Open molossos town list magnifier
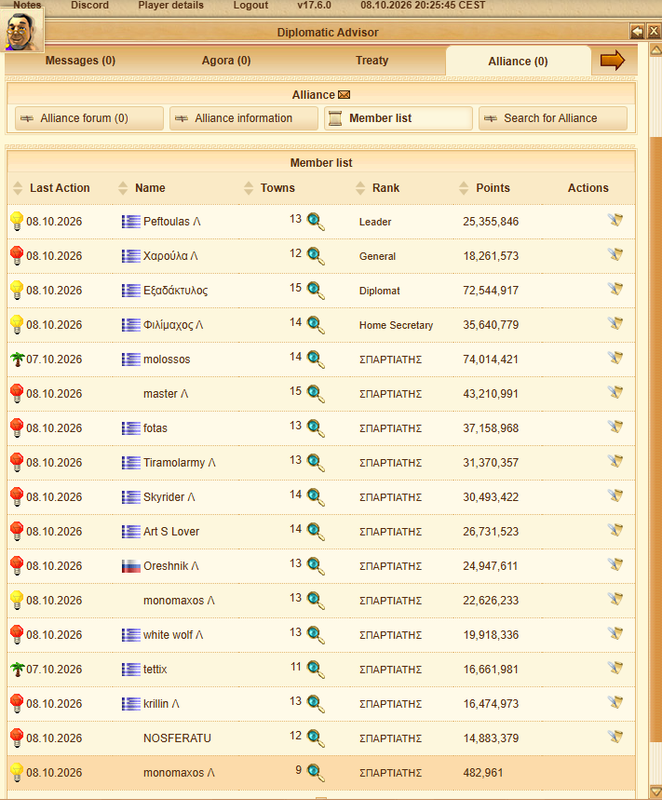662x800 pixels. pyautogui.click(x=316, y=359)
